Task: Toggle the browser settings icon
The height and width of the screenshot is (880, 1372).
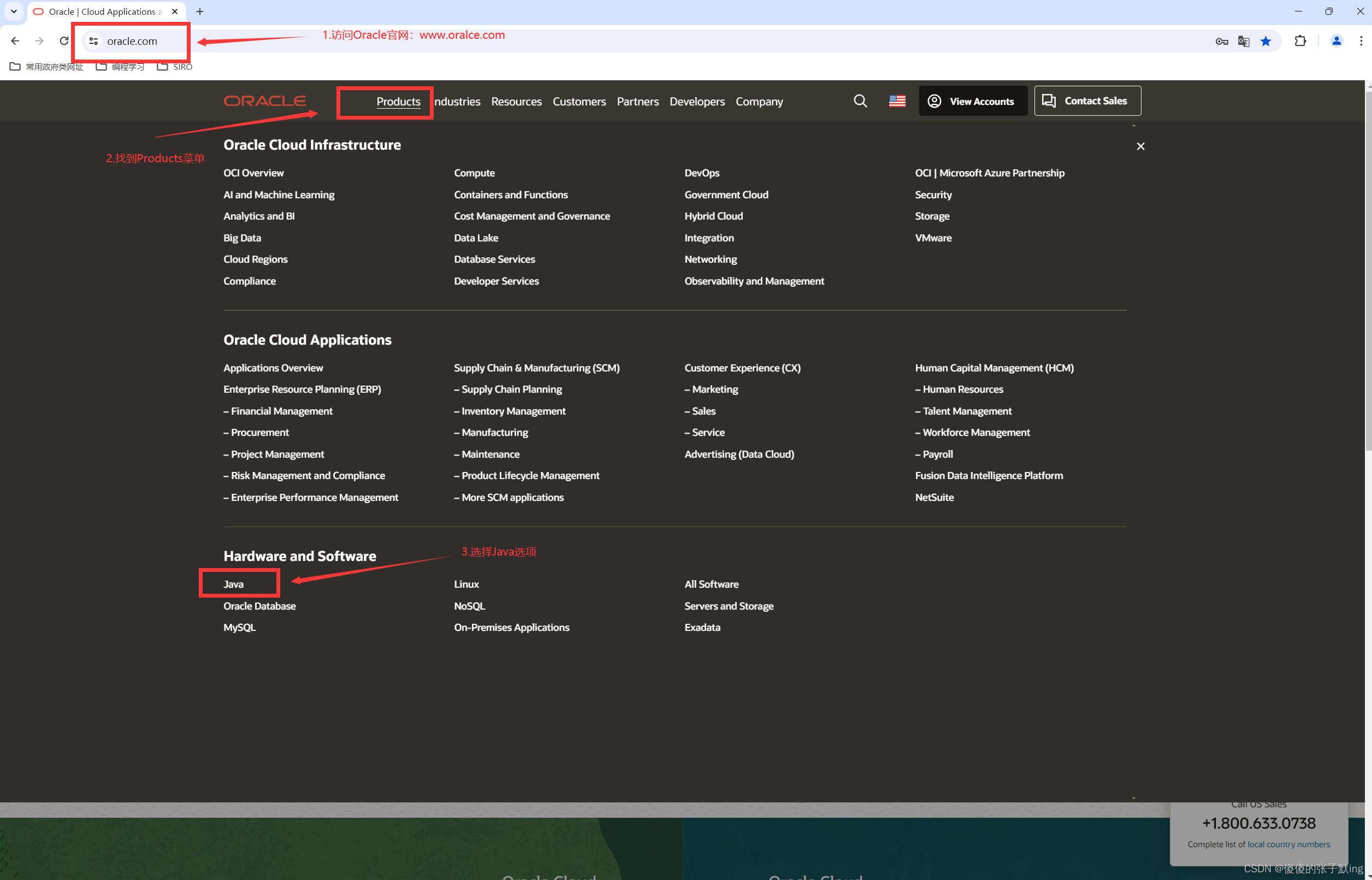Action: (x=1361, y=41)
